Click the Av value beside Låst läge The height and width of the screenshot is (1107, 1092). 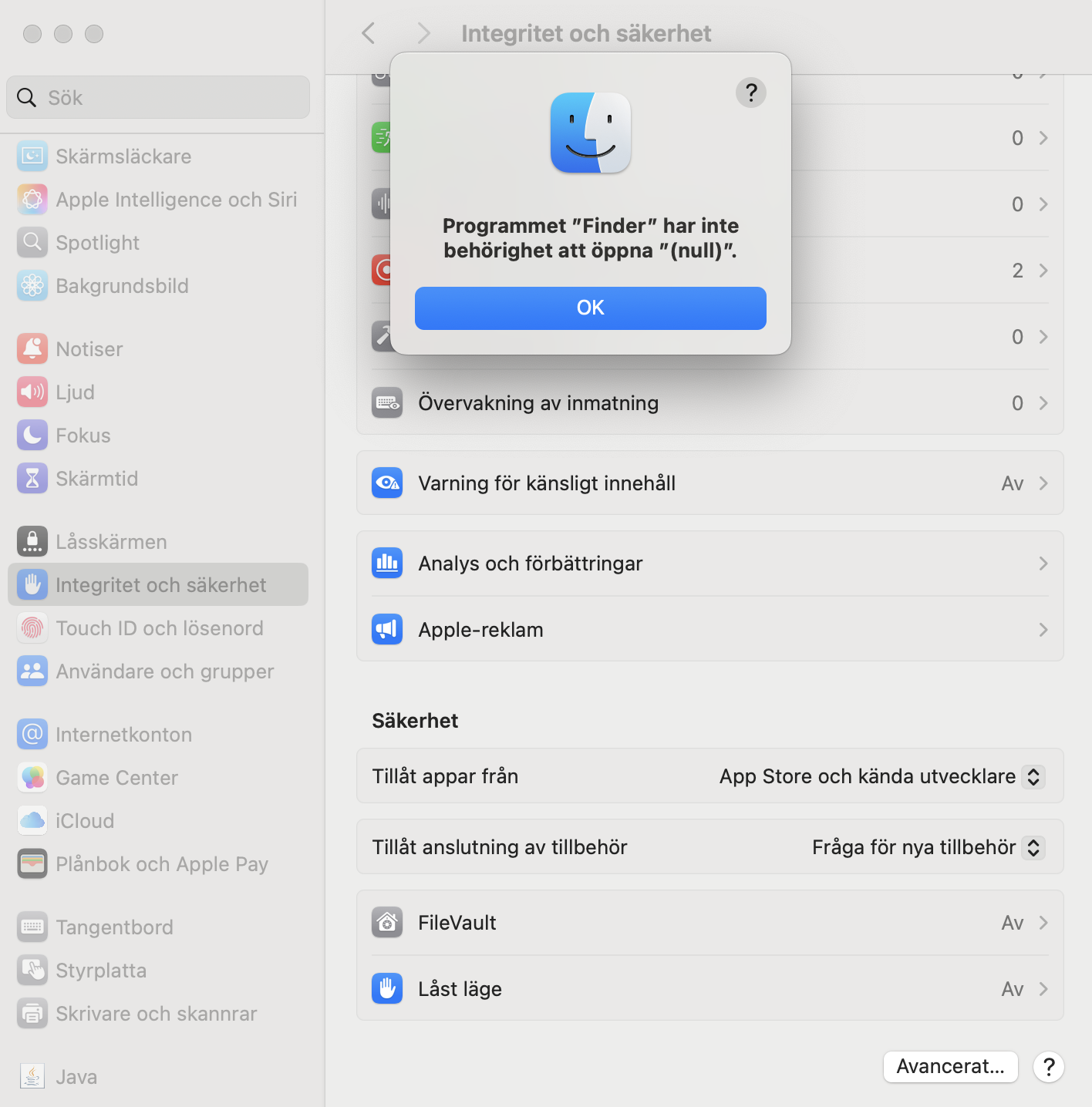(x=1013, y=989)
